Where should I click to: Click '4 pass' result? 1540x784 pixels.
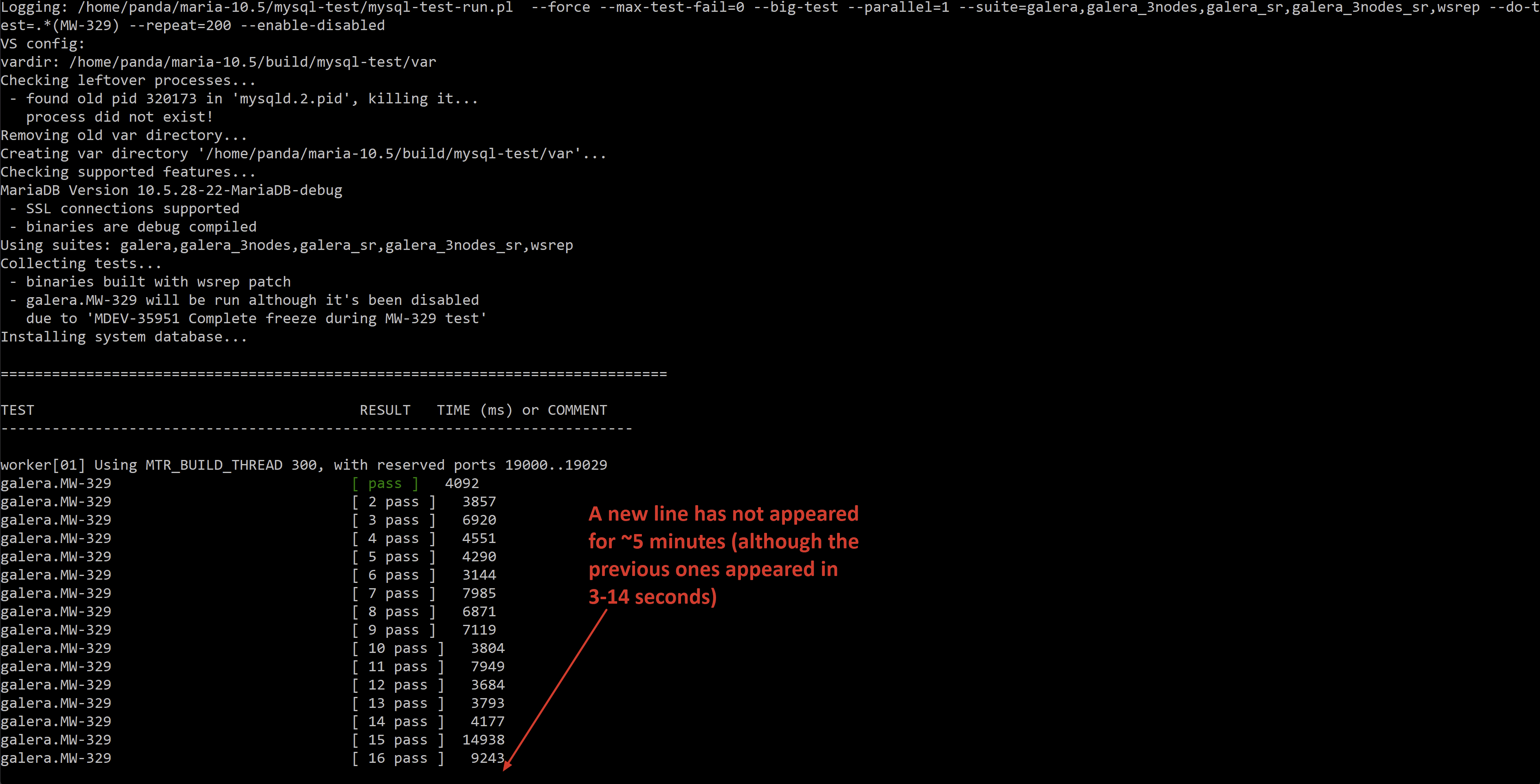(x=393, y=539)
